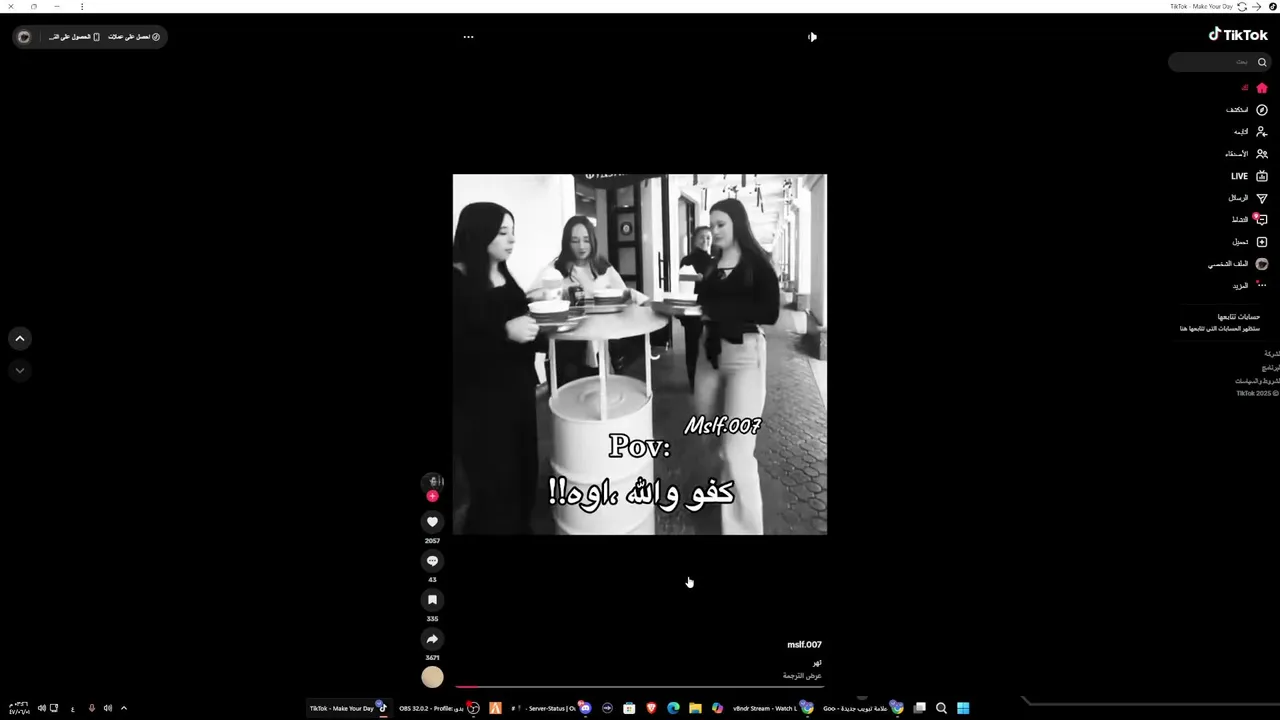Click the playing video frame
This screenshot has width=1280, height=720.
pos(640,354)
